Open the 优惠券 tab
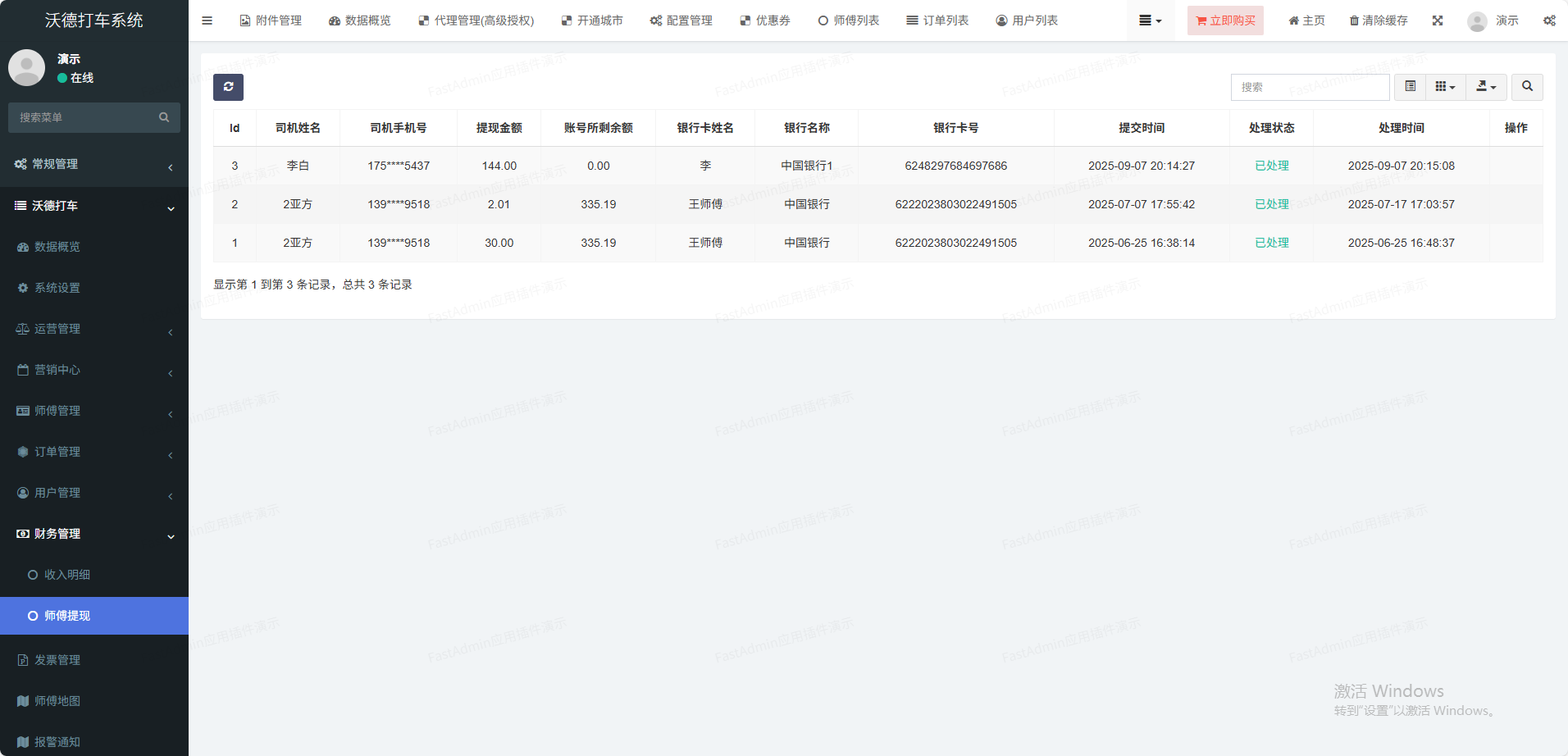The image size is (1568, 756). point(765,20)
